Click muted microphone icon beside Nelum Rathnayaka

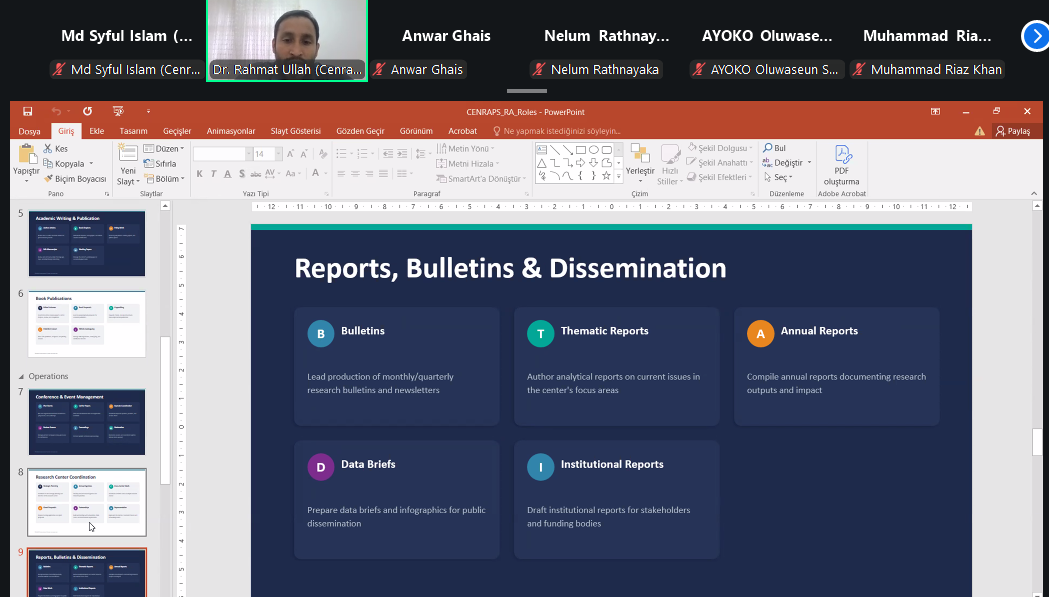tap(539, 70)
